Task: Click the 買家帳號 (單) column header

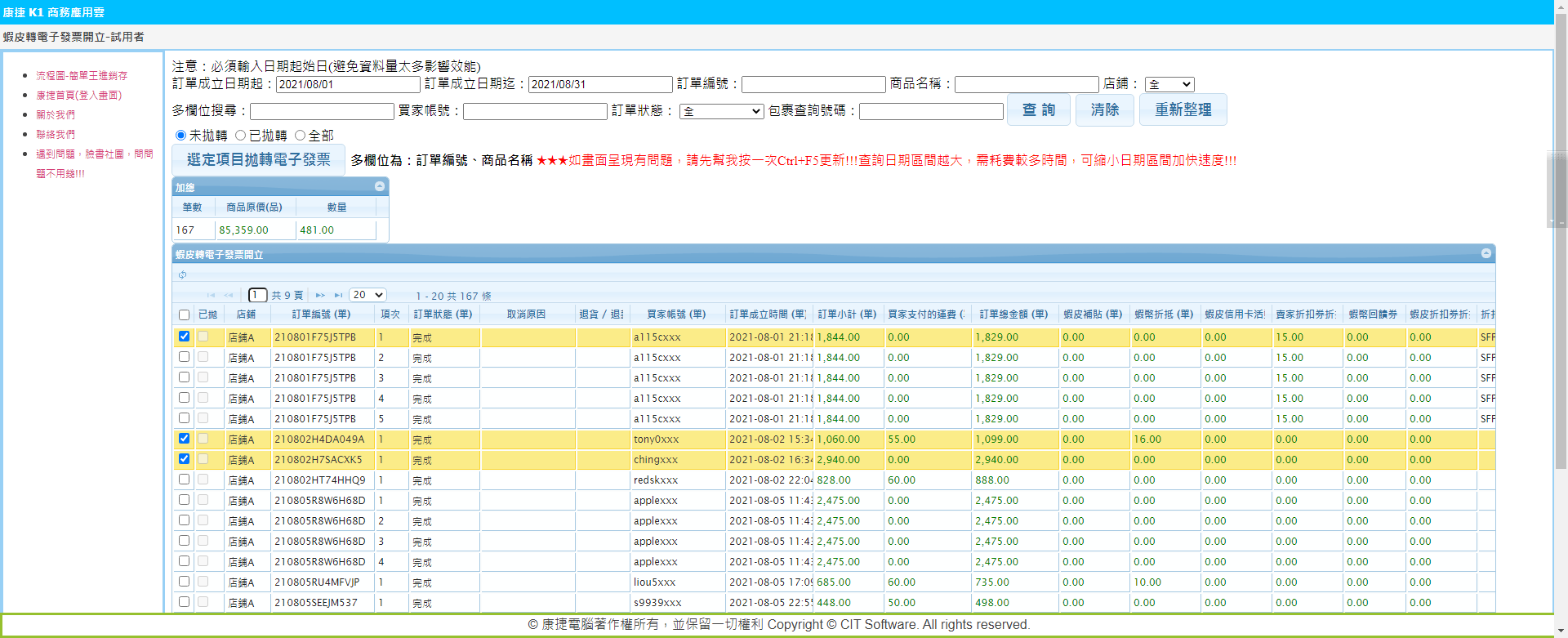Action: pos(675,315)
